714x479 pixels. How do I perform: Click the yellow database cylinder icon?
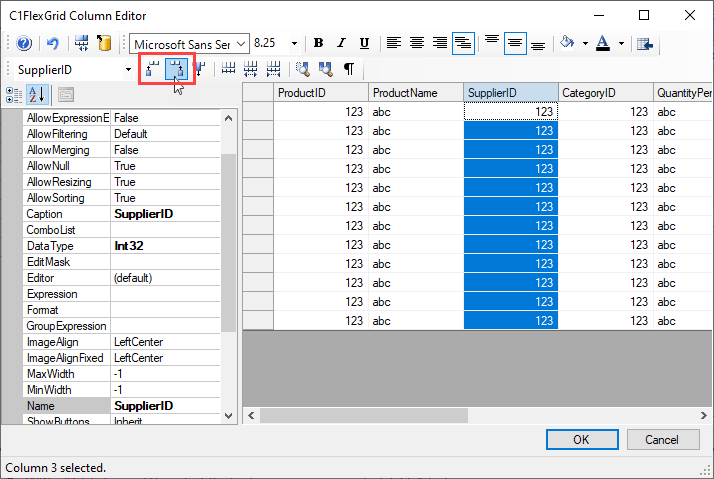tap(104, 44)
